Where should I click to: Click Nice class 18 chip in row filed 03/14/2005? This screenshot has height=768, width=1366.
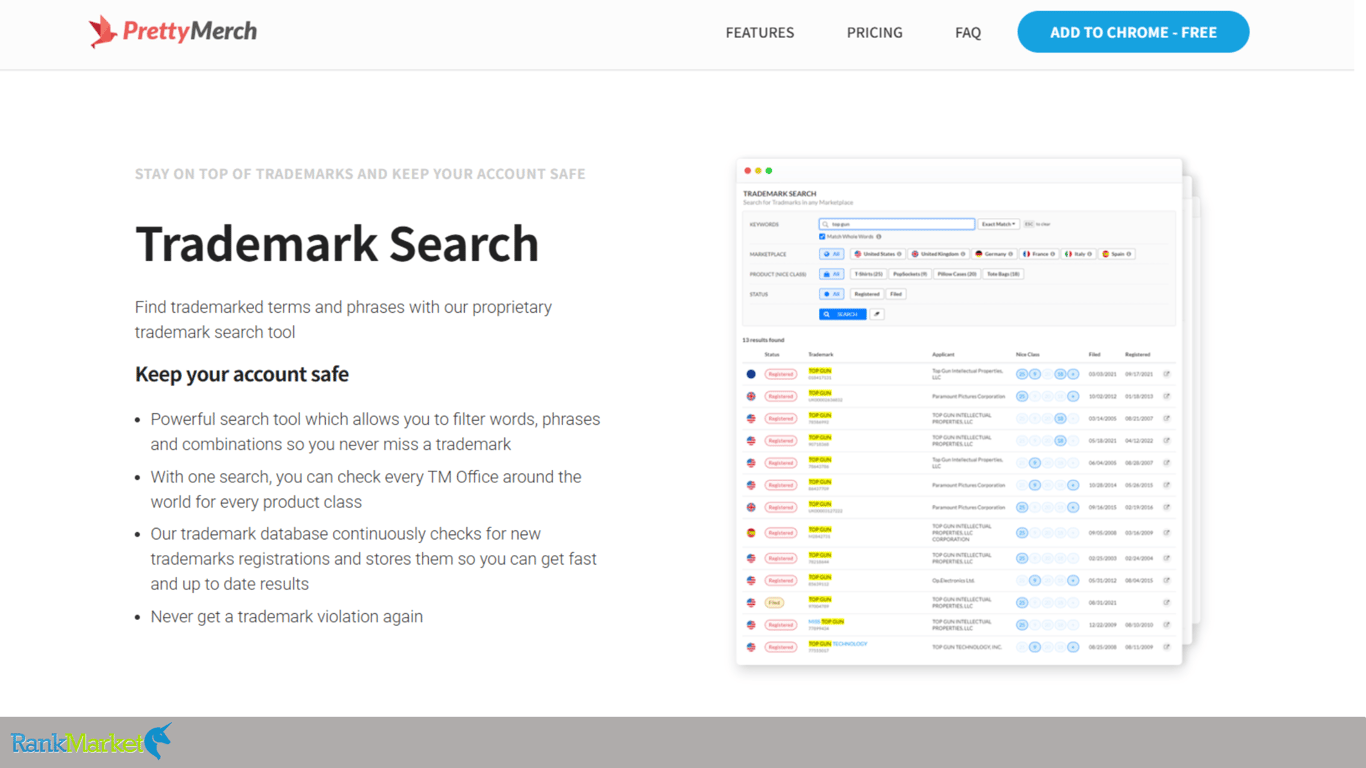coord(1060,418)
